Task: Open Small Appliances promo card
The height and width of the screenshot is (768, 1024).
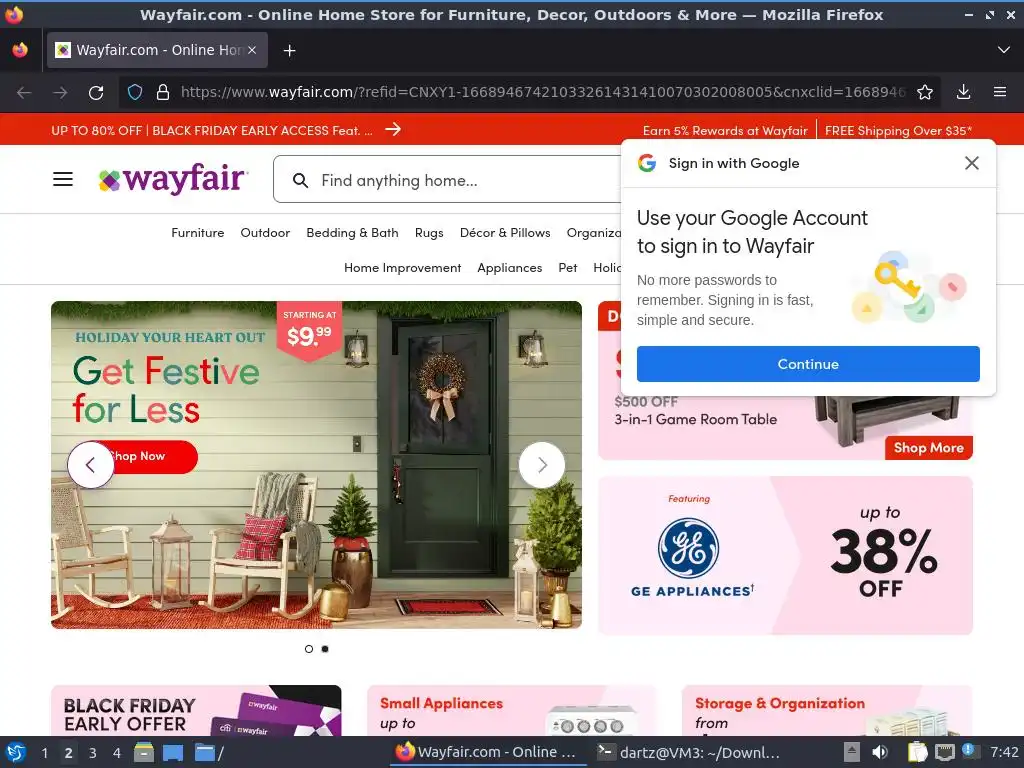Action: (x=511, y=711)
